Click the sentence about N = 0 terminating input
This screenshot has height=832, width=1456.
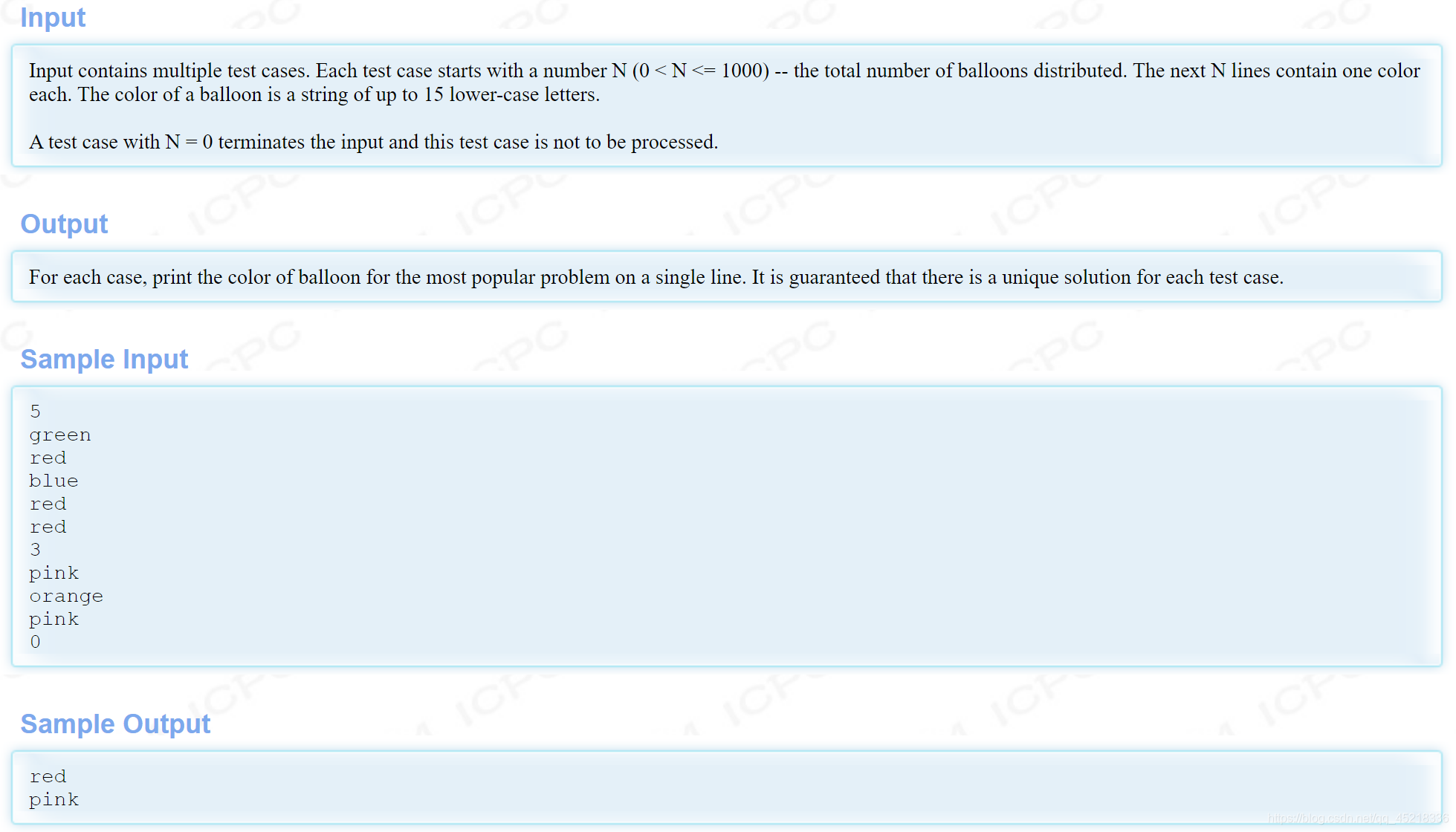373,142
